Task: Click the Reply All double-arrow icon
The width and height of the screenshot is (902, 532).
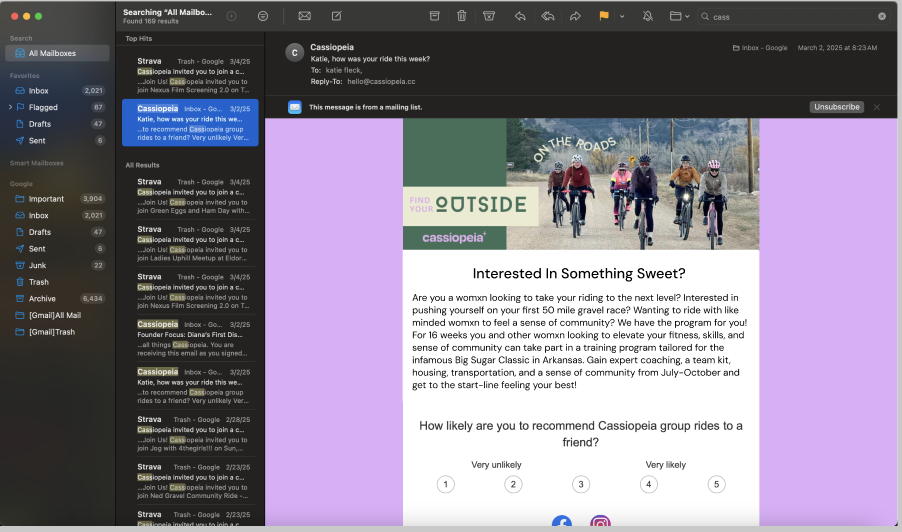Action: tap(548, 16)
